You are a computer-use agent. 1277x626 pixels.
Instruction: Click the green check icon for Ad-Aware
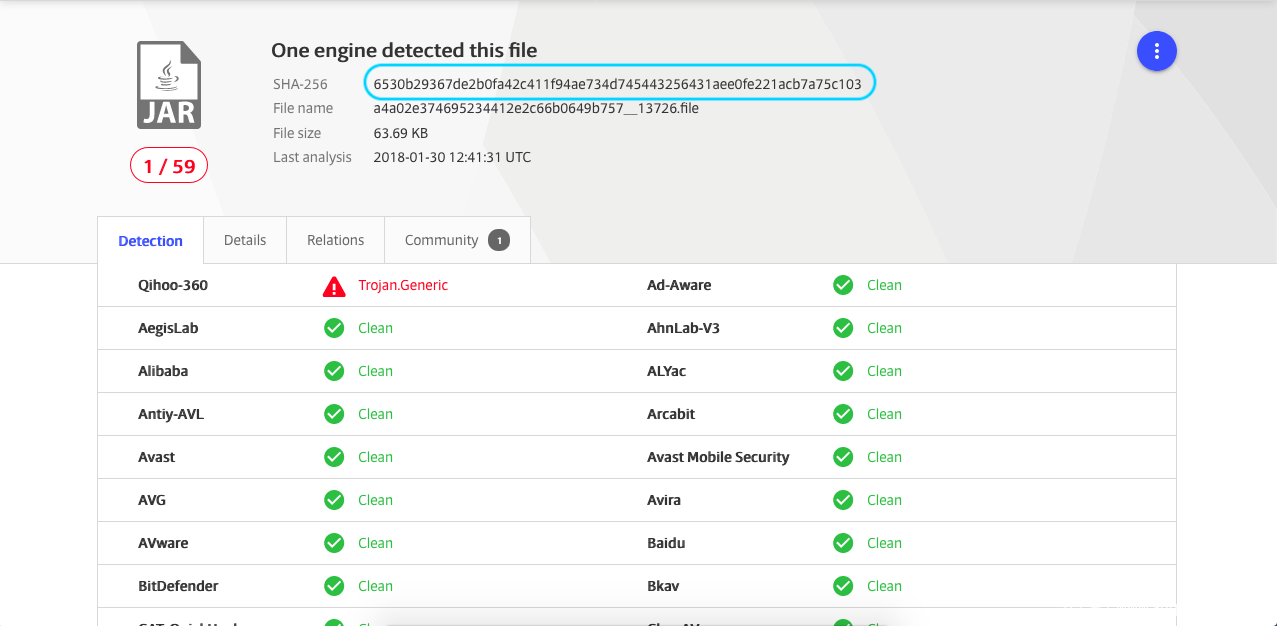click(843, 285)
